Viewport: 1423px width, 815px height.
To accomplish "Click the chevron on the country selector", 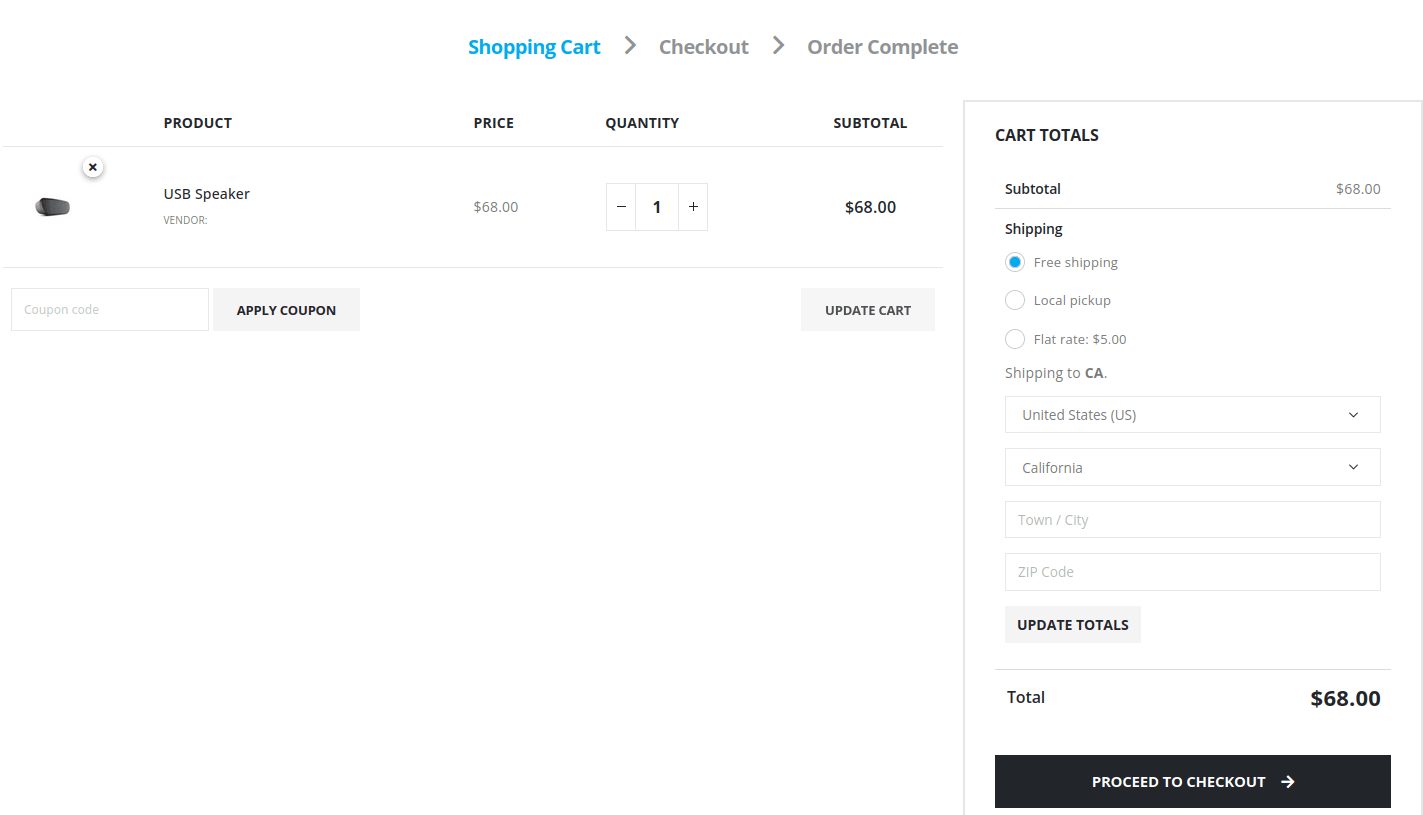I will point(1353,414).
